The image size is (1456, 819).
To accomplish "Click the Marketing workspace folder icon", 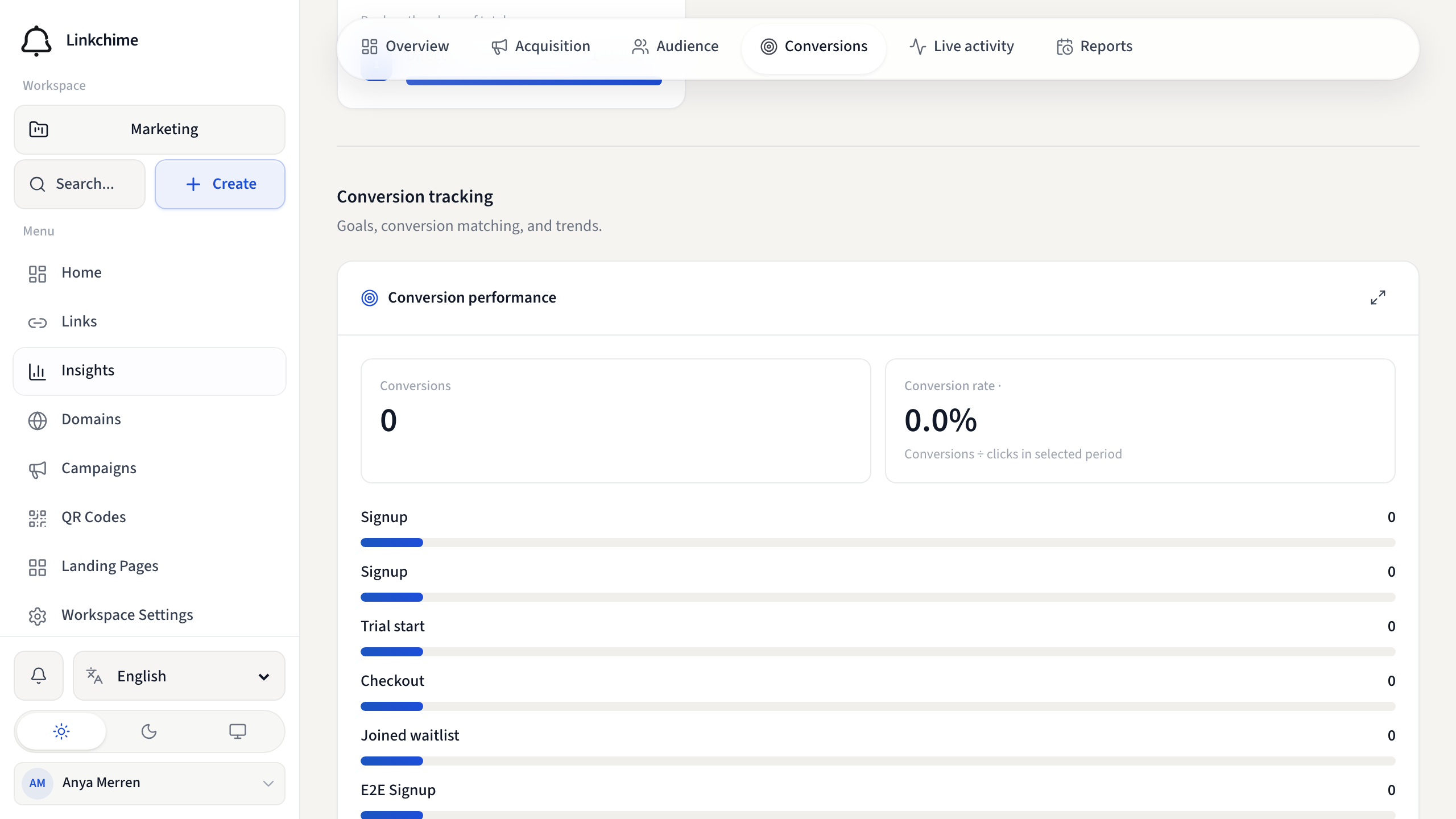I will pos(39,129).
